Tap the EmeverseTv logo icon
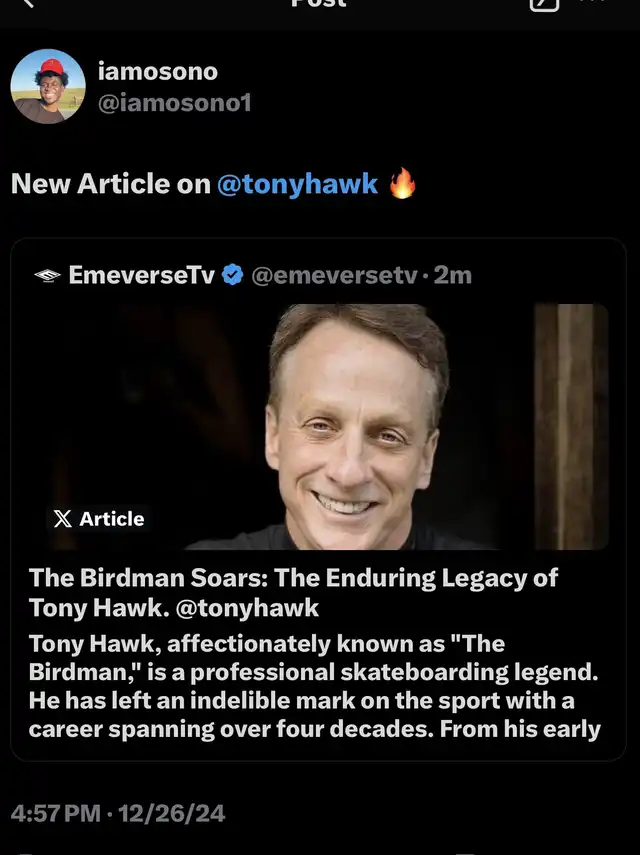640x855 pixels. point(46,275)
